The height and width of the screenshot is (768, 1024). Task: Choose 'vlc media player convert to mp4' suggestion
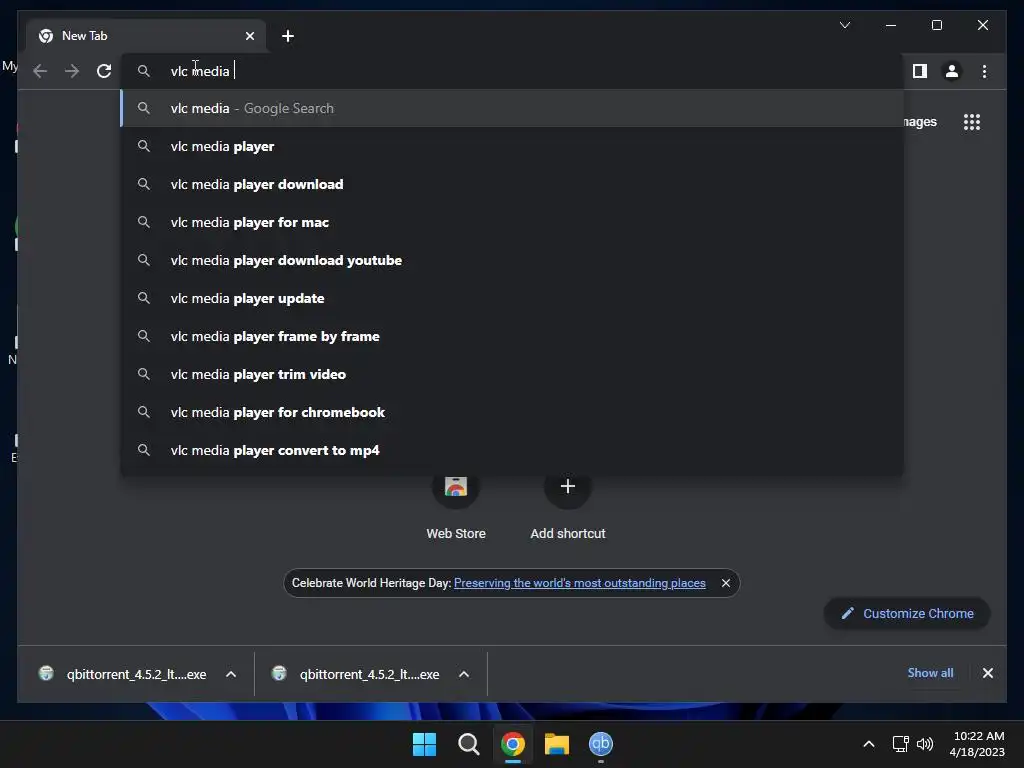[x=513, y=450]
